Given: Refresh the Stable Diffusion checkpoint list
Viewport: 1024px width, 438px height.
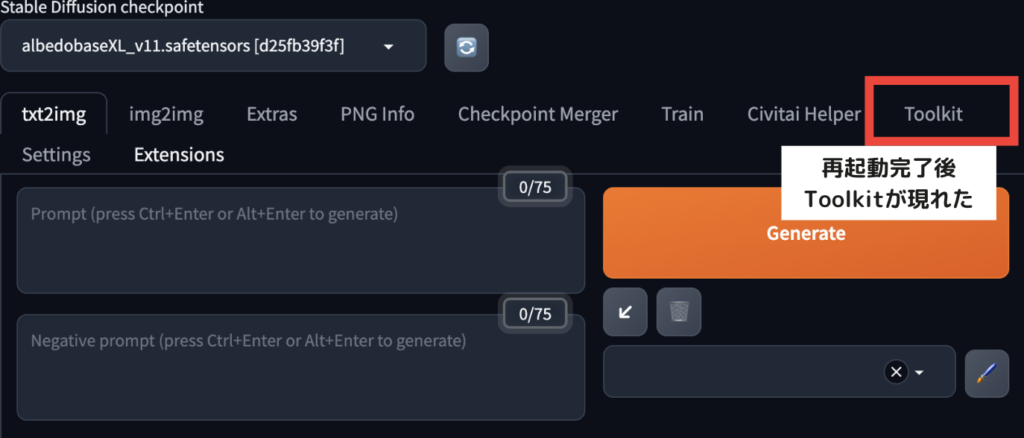Looking at the screenshot, I should coord(466,47).
